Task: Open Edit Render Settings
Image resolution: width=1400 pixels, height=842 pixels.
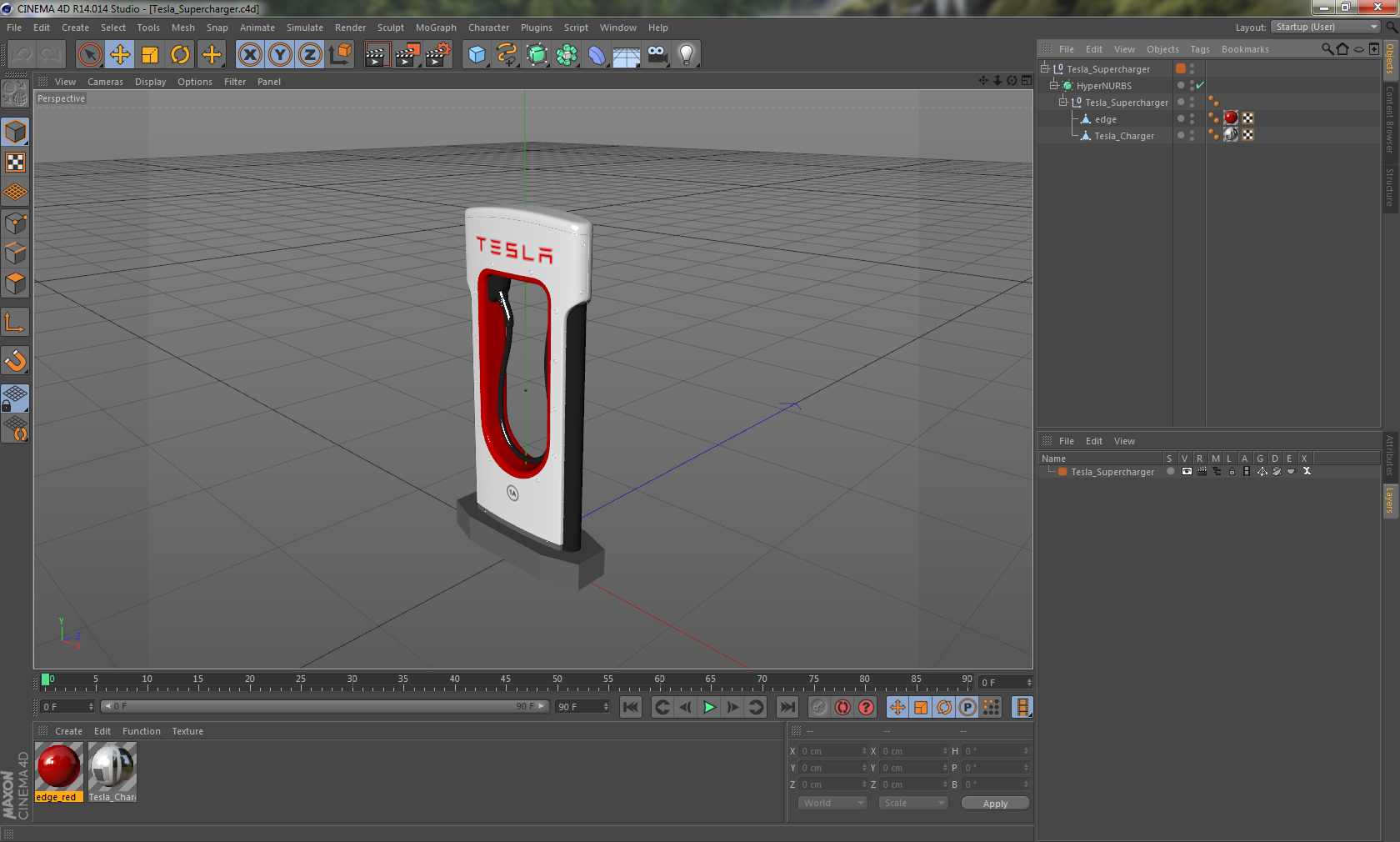Action: click(x=438, y=55)
